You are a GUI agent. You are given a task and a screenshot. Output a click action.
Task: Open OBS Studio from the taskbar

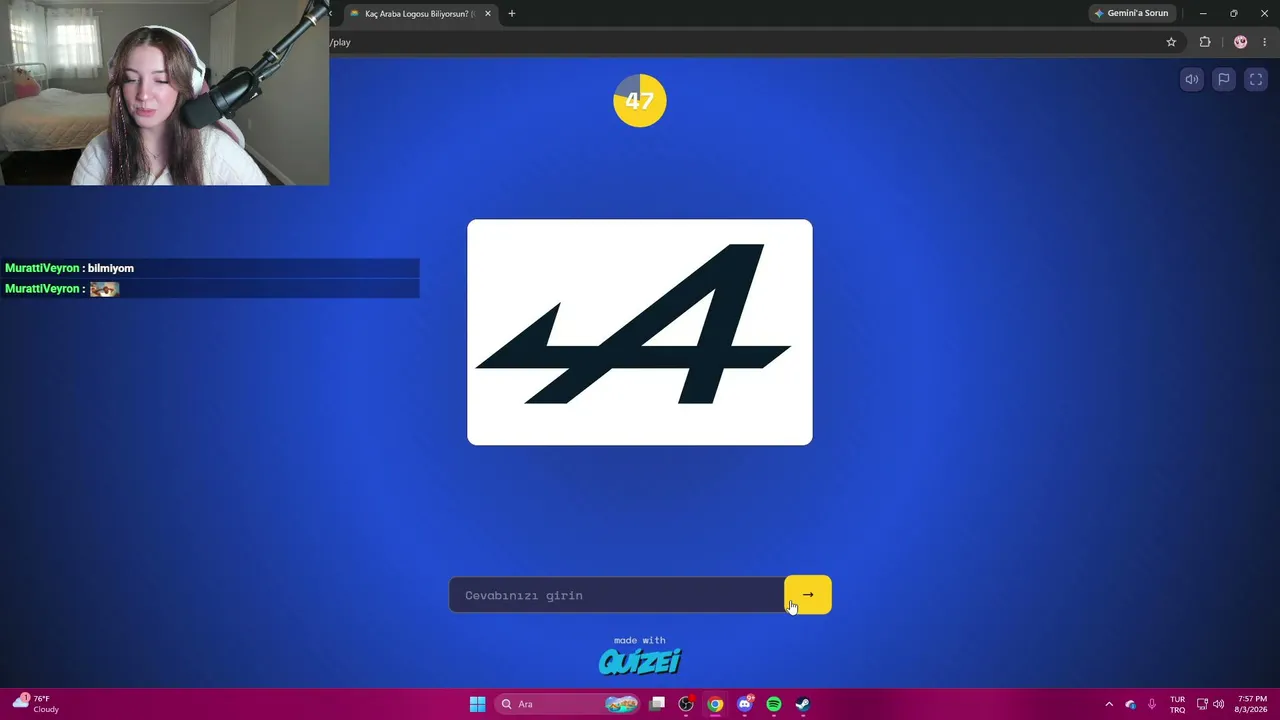click(x=686, y=704)
